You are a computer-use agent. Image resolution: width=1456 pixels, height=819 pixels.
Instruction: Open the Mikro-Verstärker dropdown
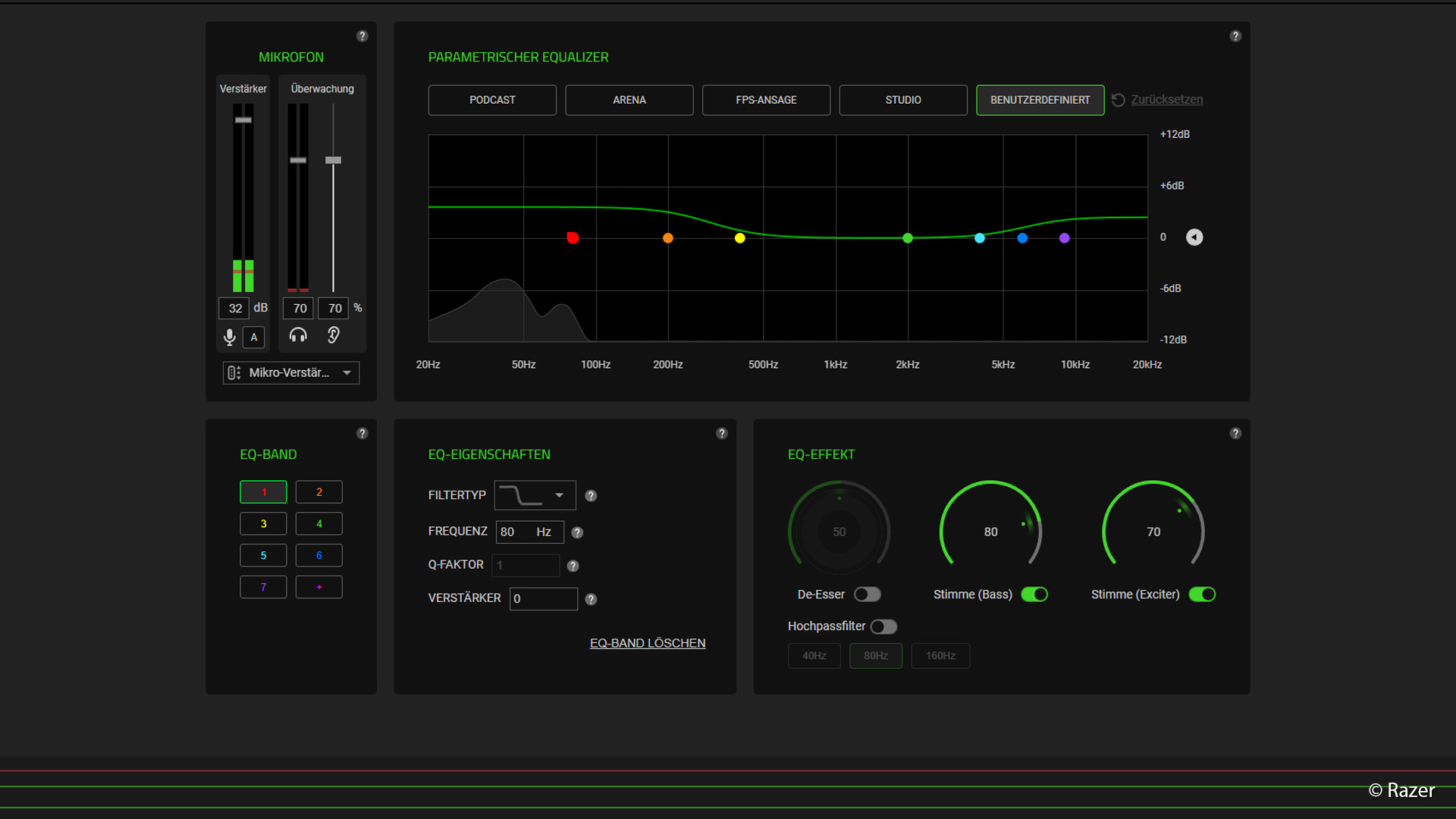point(291,372)
